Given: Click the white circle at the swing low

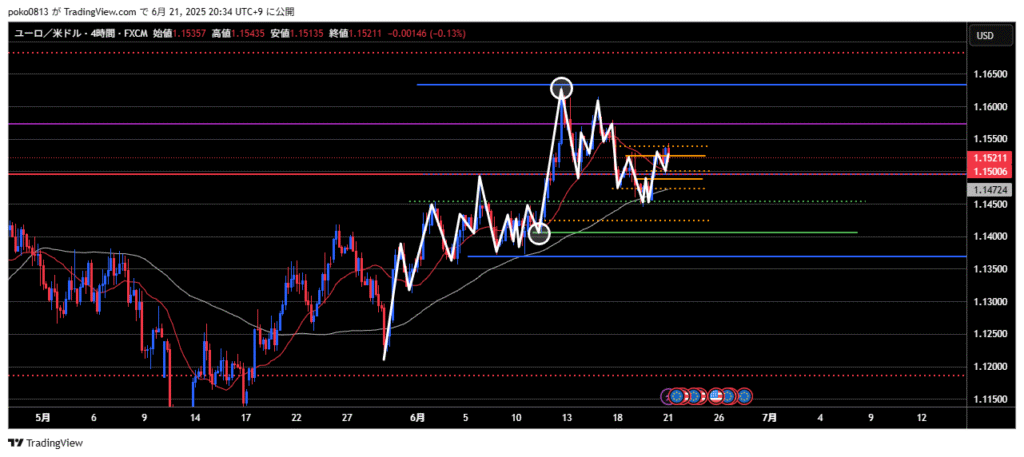Looking at the screenshot, I should coord(539,234).
